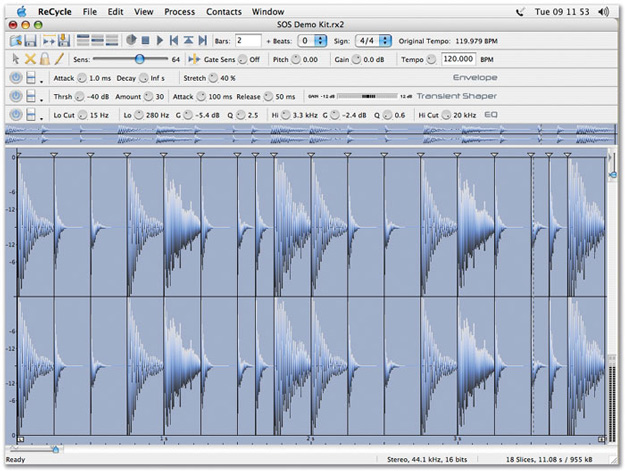
Task: Click the Save disk icon
Action: click(x=31, y=41)
